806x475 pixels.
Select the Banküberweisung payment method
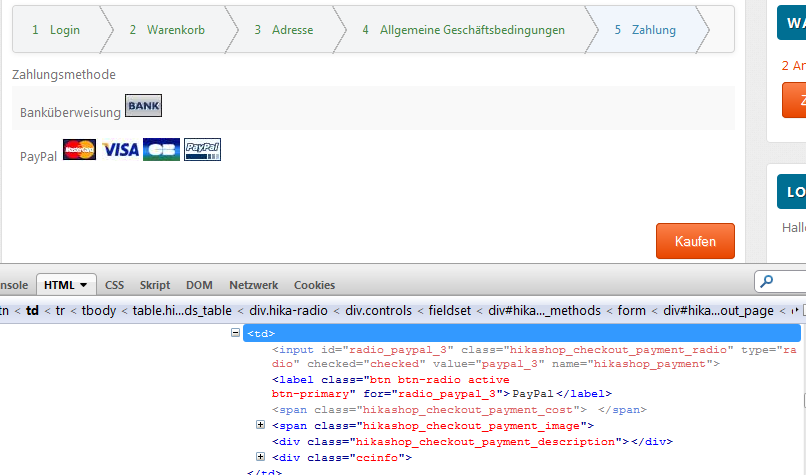pos(70,113)
